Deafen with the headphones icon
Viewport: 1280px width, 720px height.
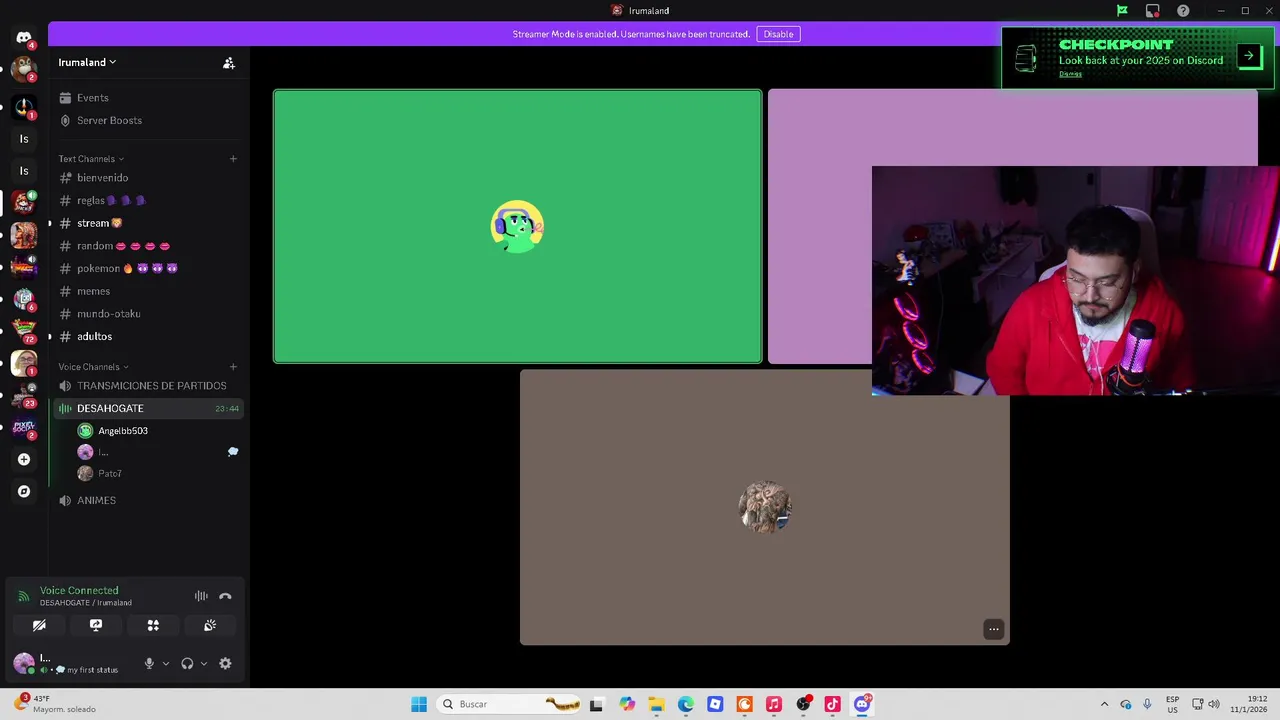(187, 664)
